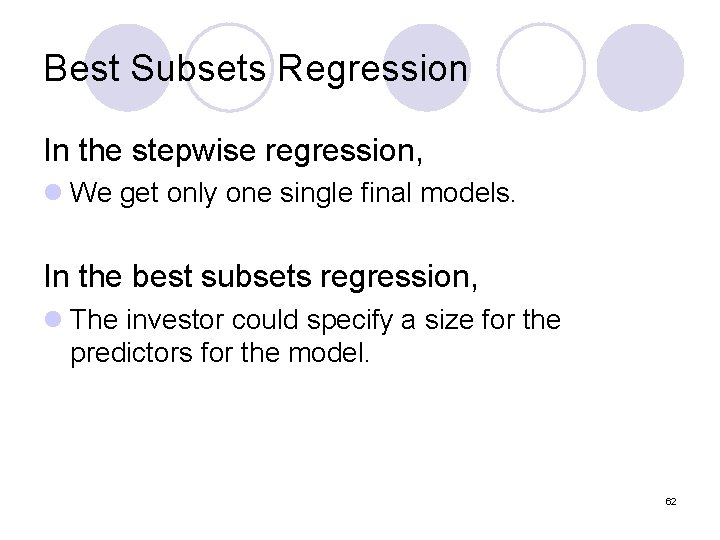Click the line "We get only one single final models."
720x540 pixels.
click(x=294, y=193)
